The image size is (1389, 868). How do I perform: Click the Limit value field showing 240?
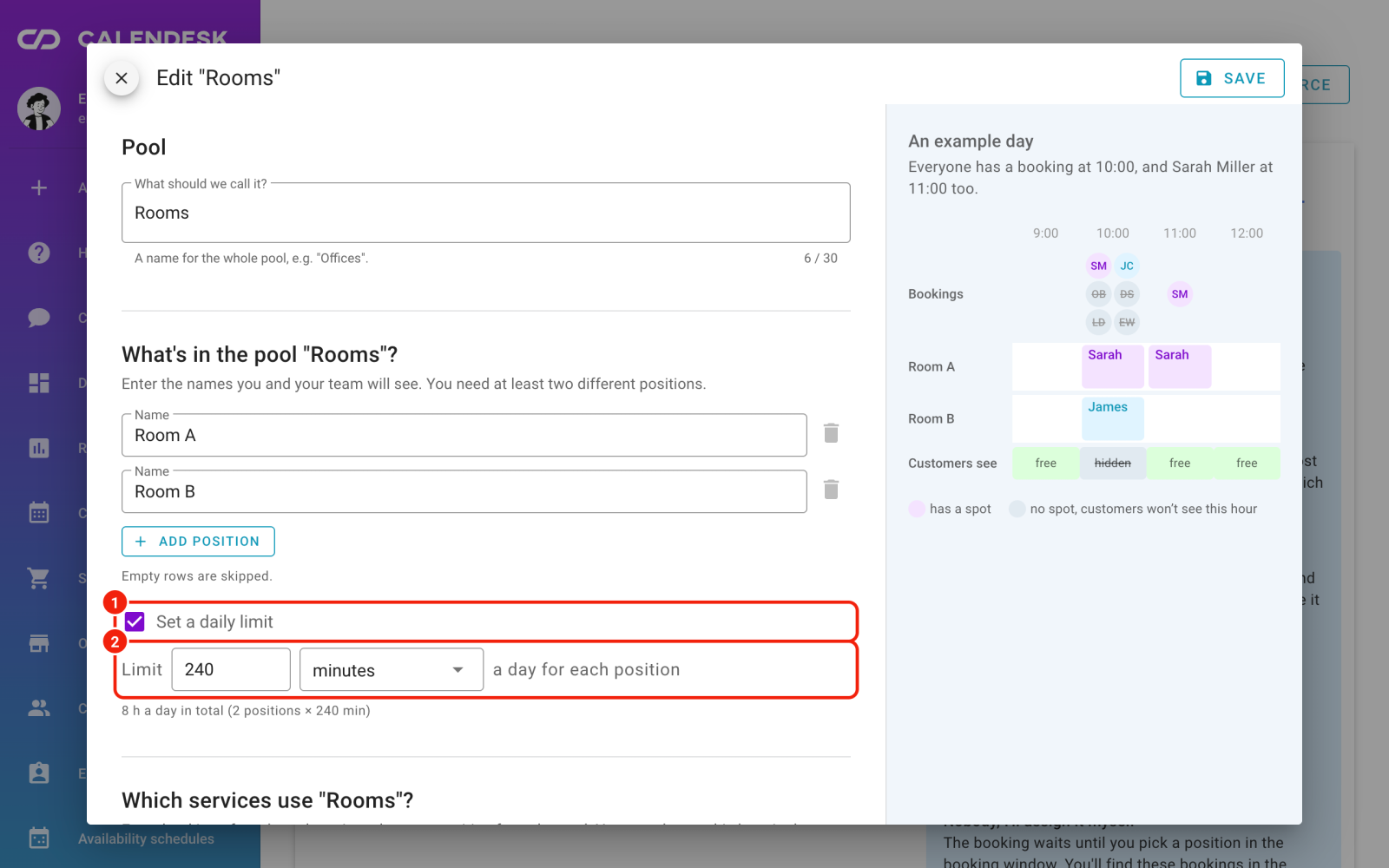(231, 669)
